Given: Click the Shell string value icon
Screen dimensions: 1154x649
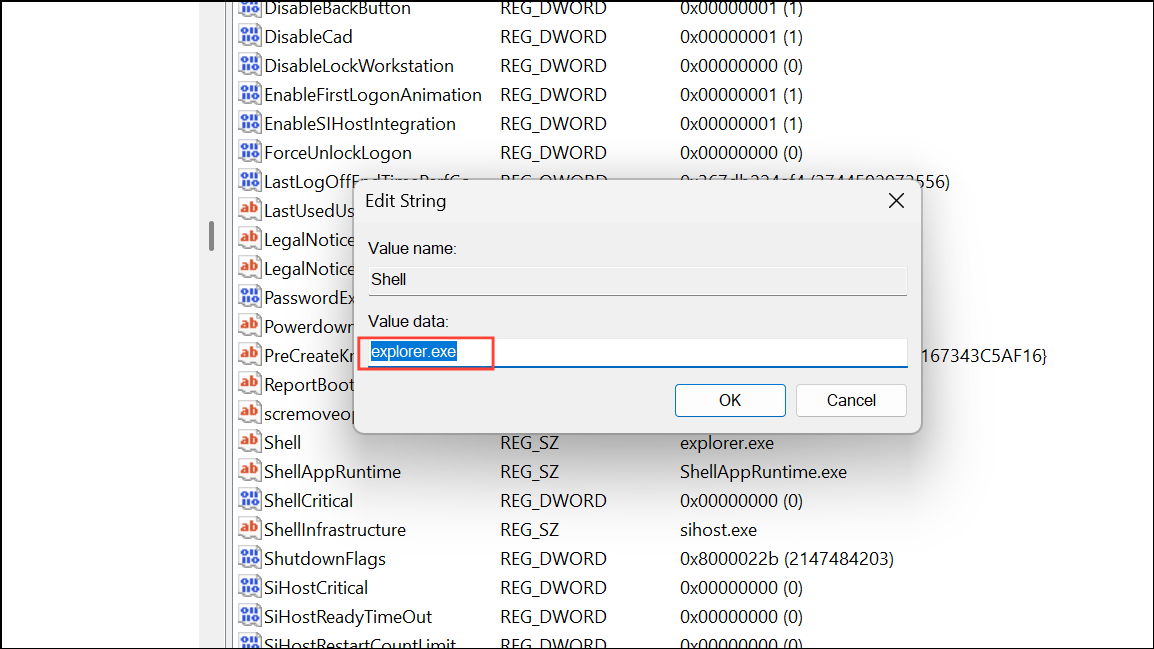Looking at the screenshot, I should coord(249,442).
